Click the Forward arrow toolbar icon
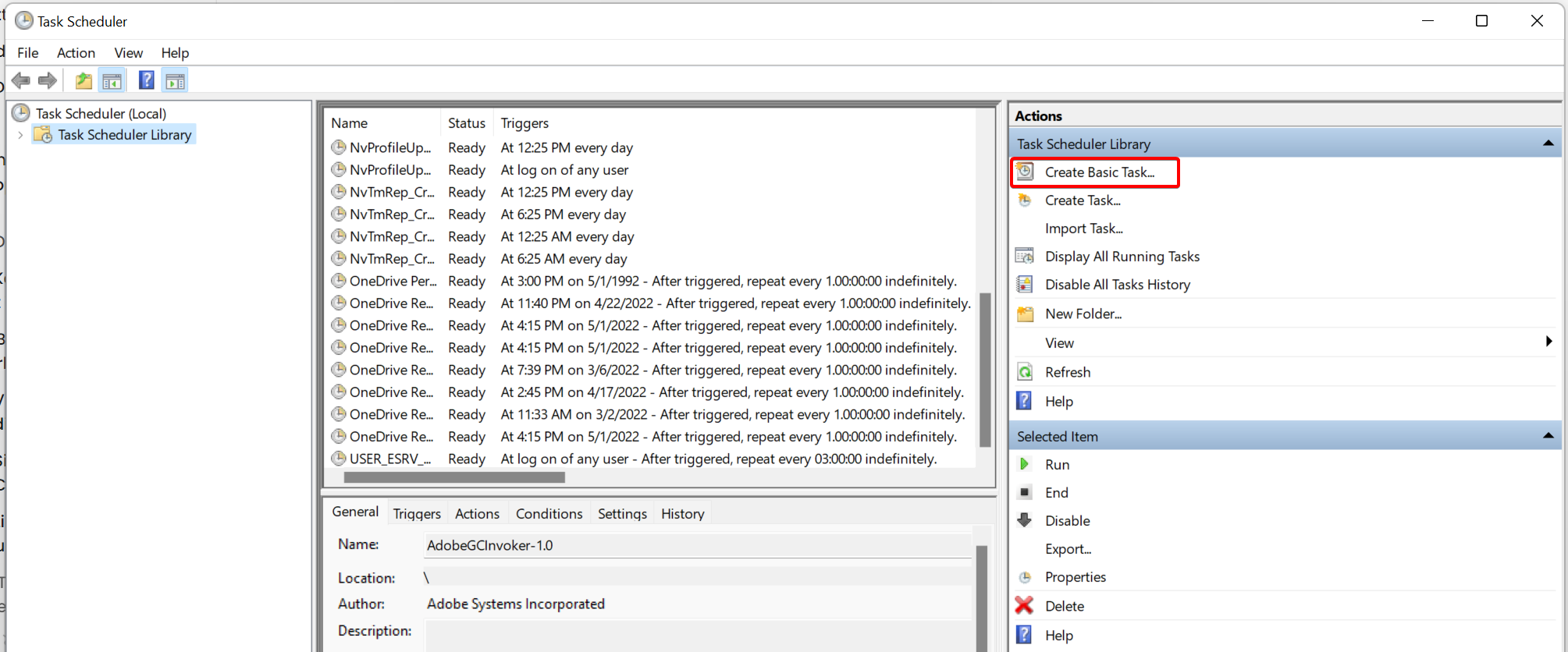Image resolution: width=1568 pixels, height=652 pixels. (x=48, y=80)
